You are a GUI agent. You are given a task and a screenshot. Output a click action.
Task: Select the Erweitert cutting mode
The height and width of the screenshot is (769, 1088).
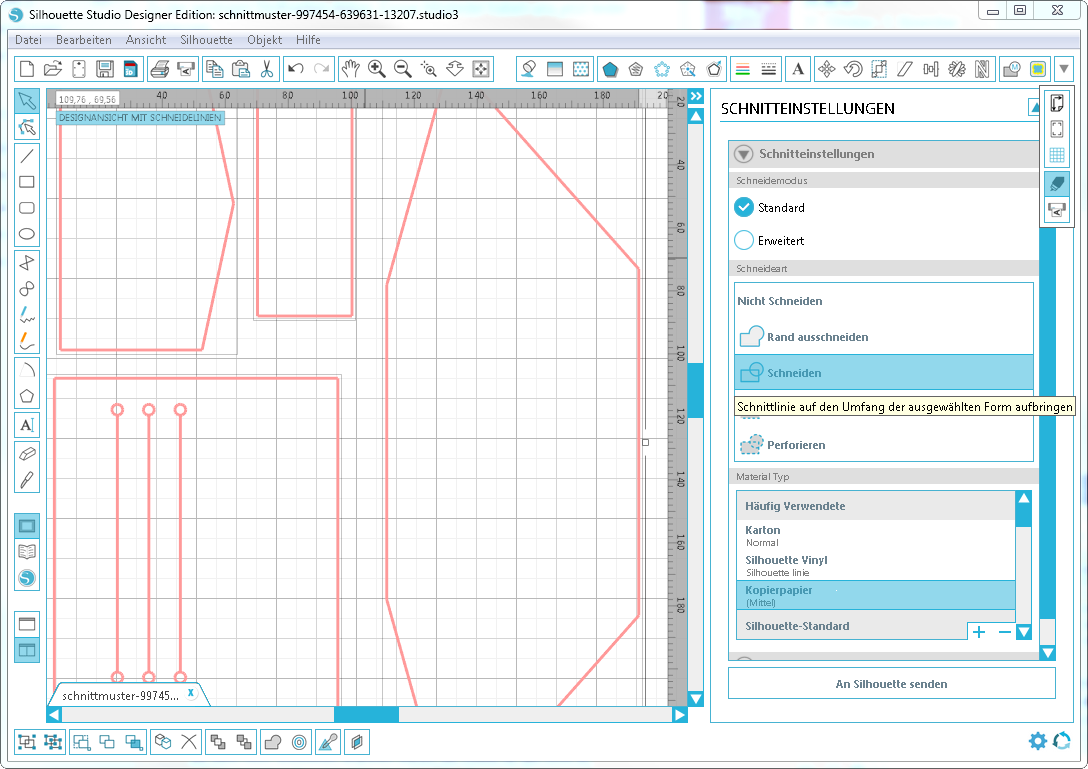point(744,240)
